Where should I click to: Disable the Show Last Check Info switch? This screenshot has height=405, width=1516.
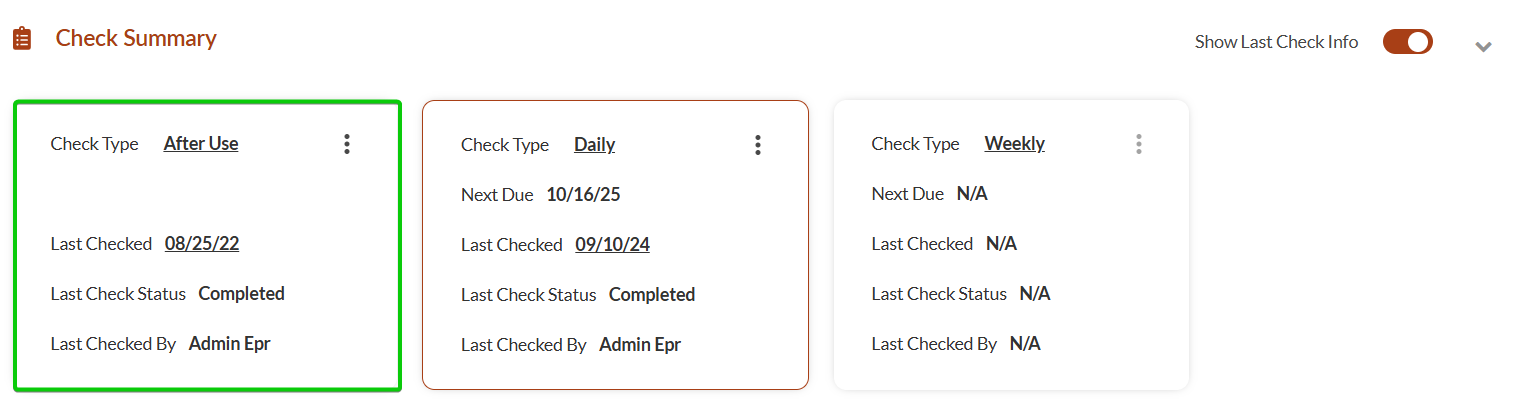1407,42
